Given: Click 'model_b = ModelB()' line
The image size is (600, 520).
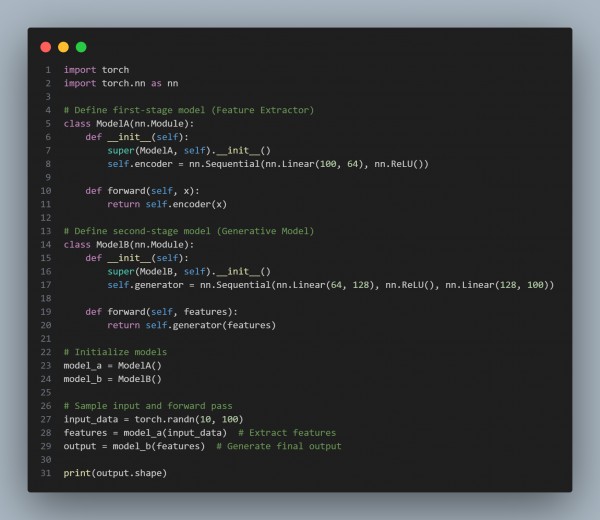Looking at the screenshot, I should (x=112, y=379).
